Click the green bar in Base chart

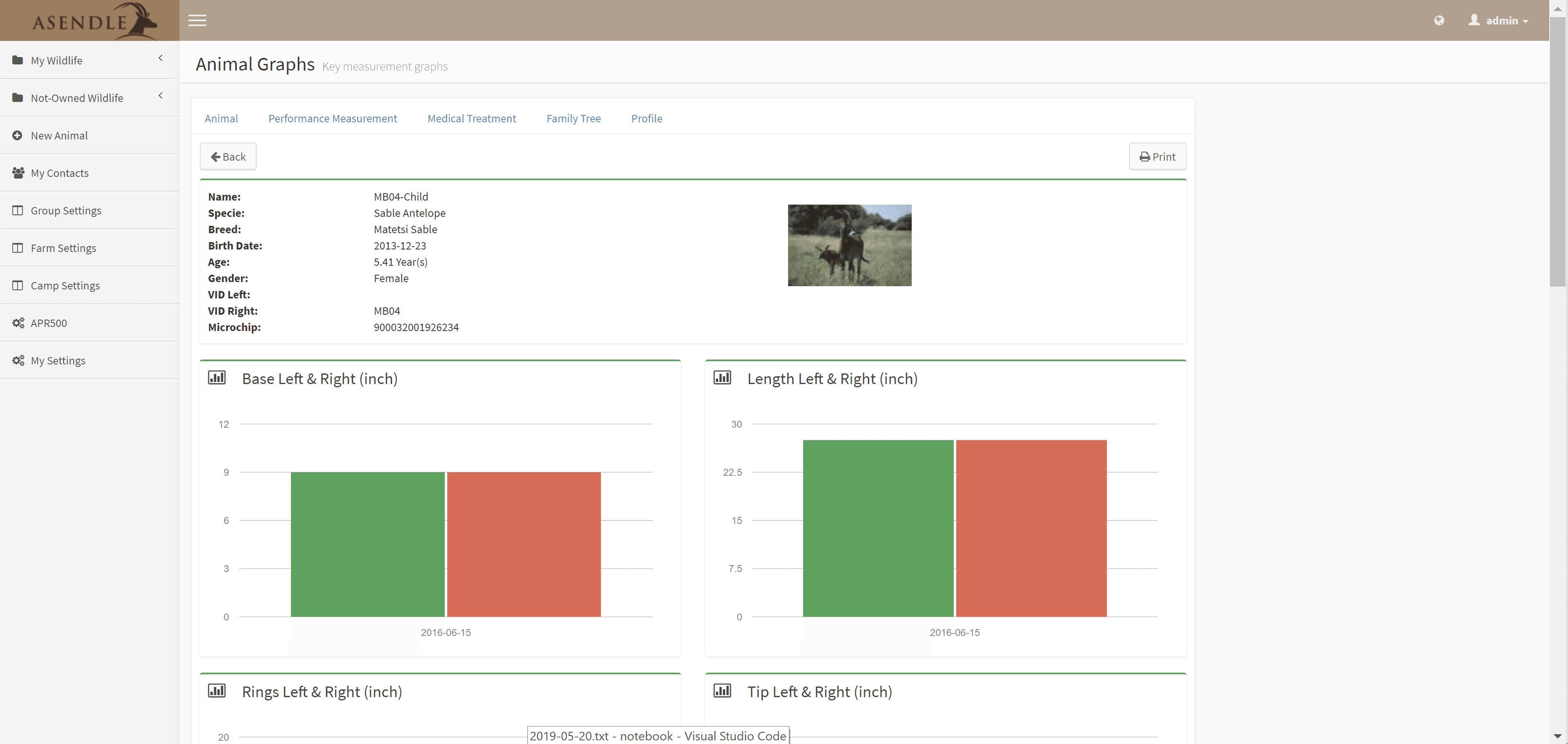[367, 544]
